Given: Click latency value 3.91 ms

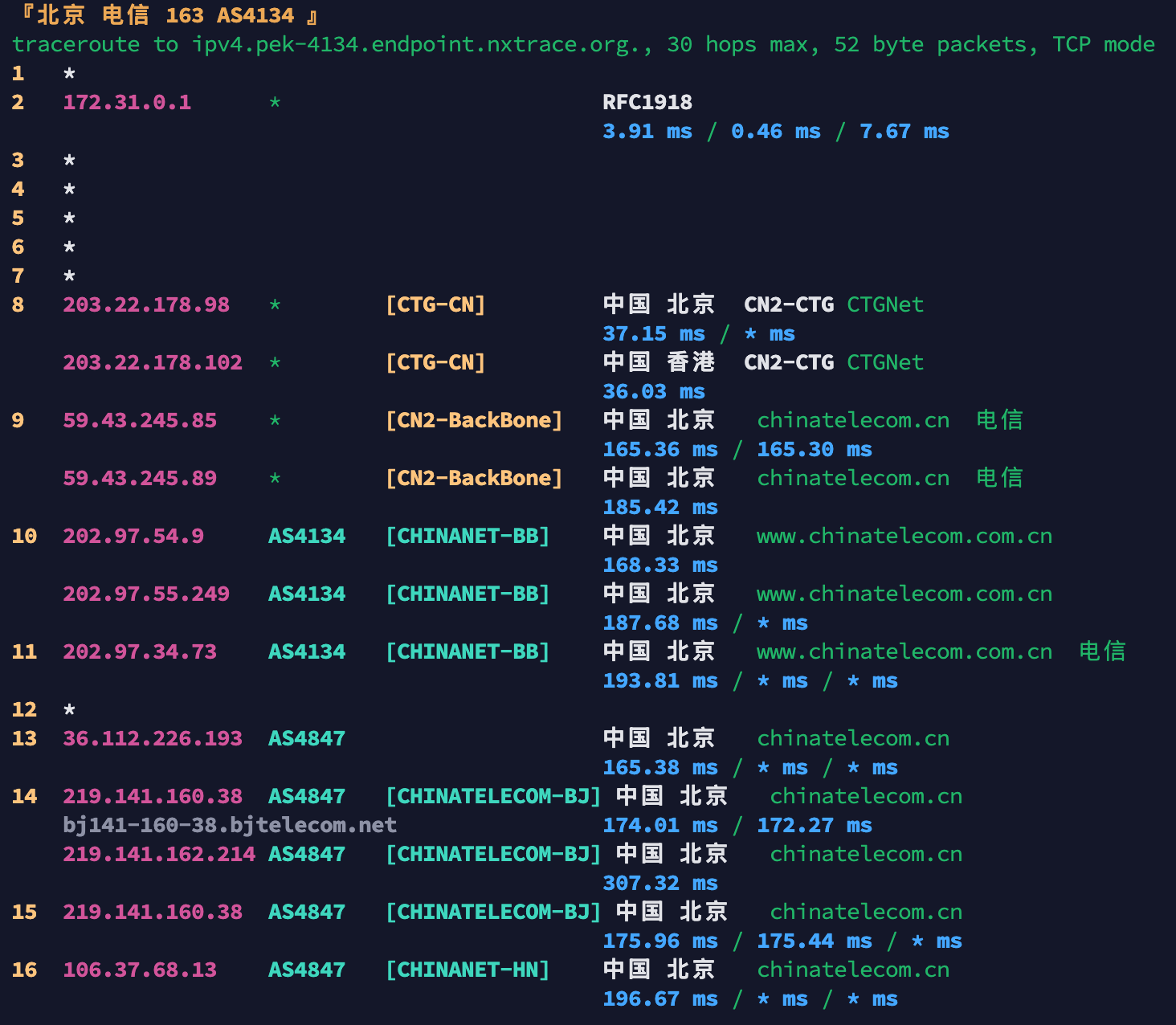Looking at the screenshot, I should point(647,131).
